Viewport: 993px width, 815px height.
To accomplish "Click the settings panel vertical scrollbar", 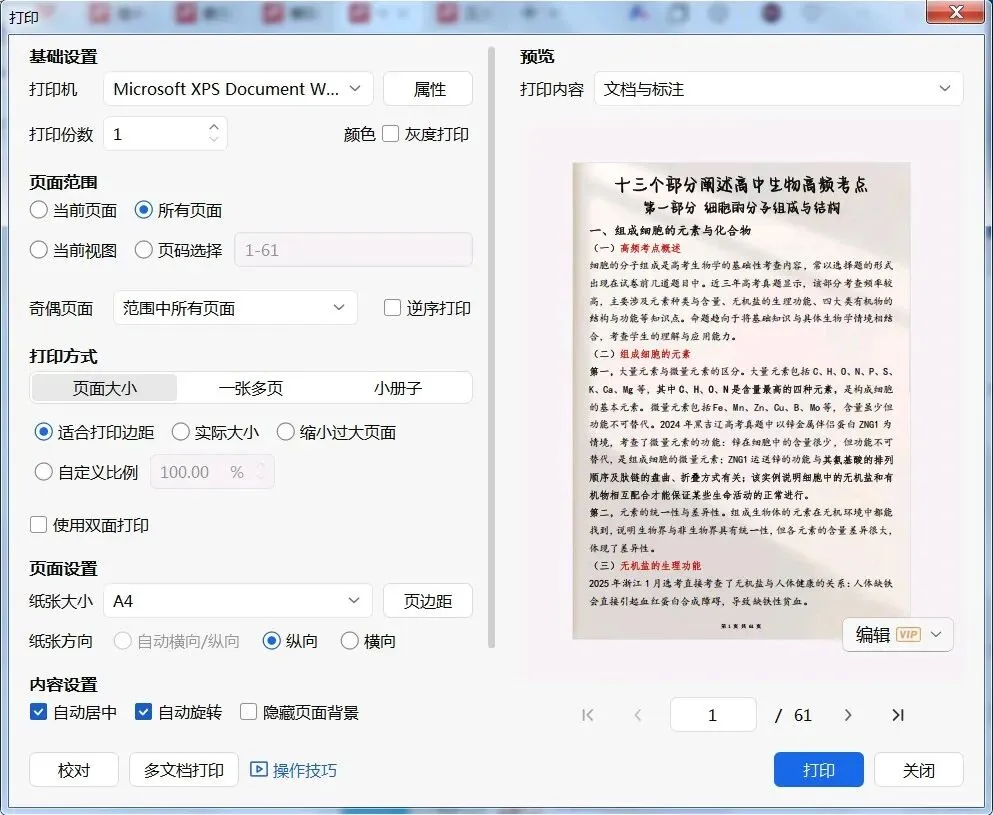I will [x=491, y=347].
